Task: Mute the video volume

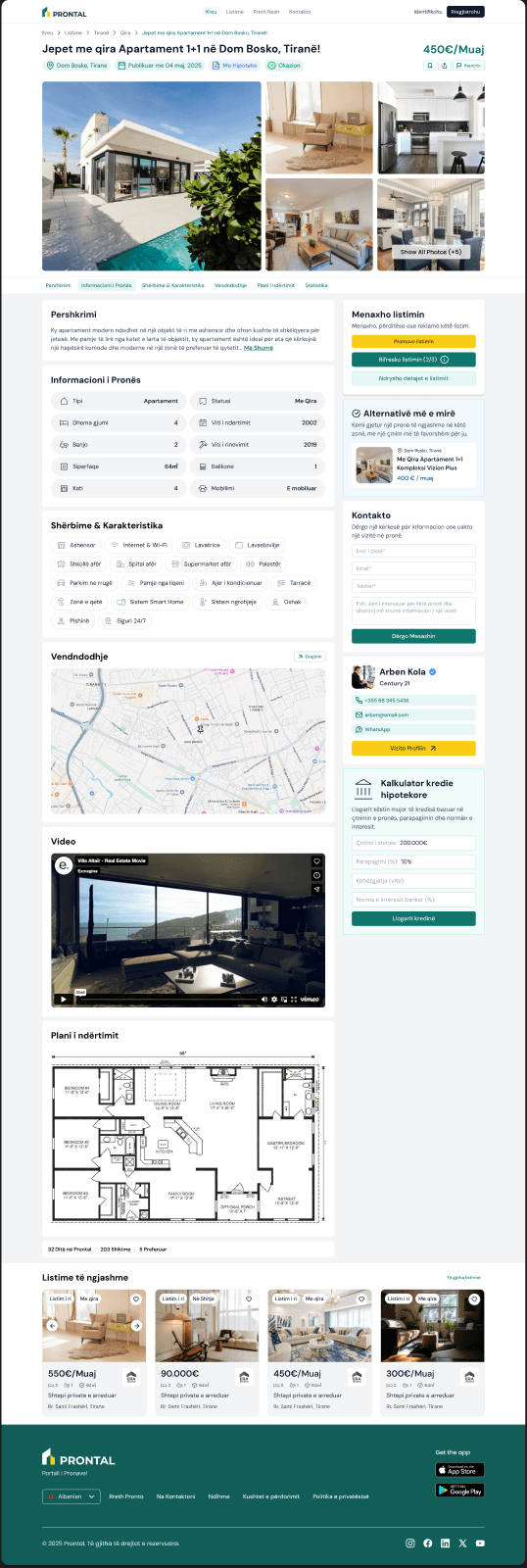Action: coord(263,1000)
